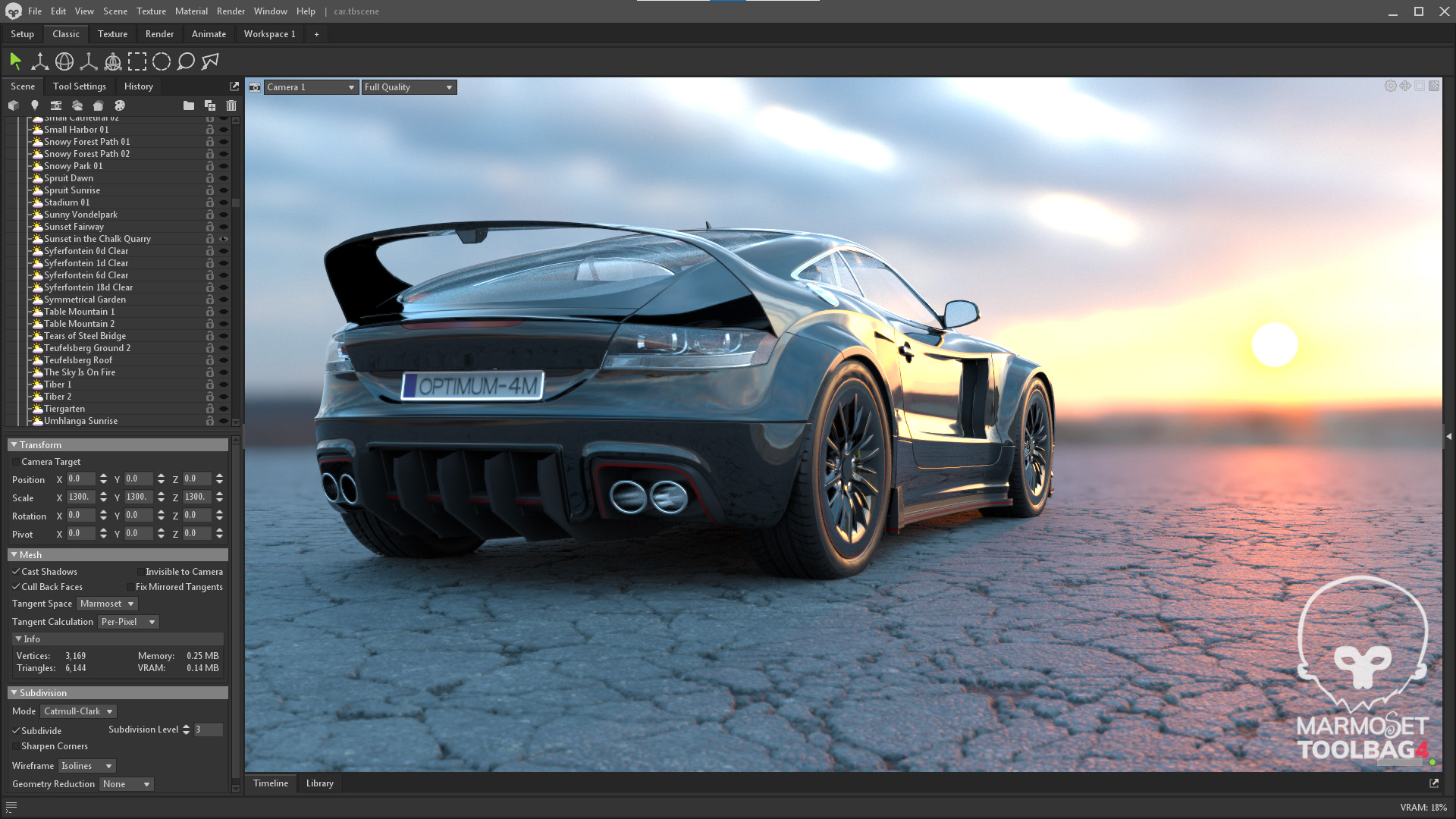Open subdivision Mode Catmull-Clark dropdown
The width and height of the screenshot is (1456, 819).
78,711
